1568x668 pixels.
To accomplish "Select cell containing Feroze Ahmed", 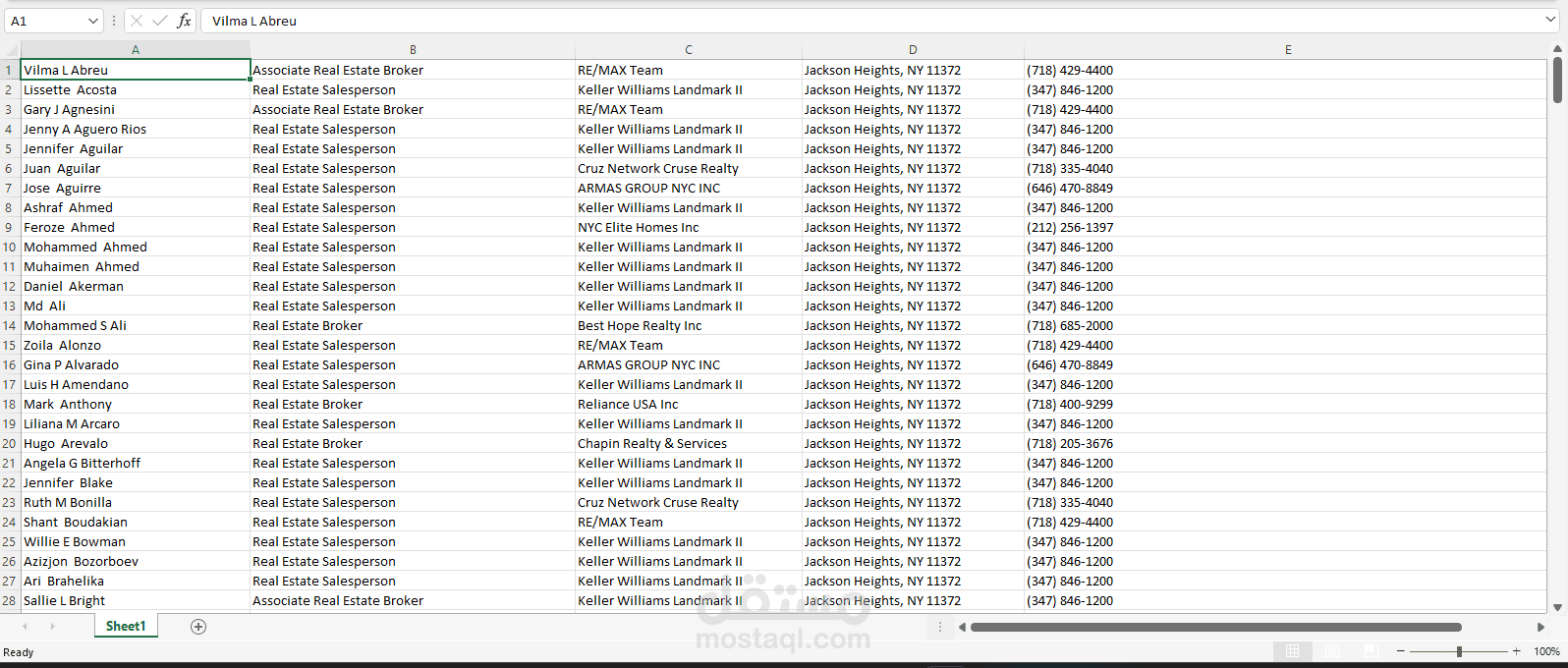I will pyautogui.click(x=136, y=227).
